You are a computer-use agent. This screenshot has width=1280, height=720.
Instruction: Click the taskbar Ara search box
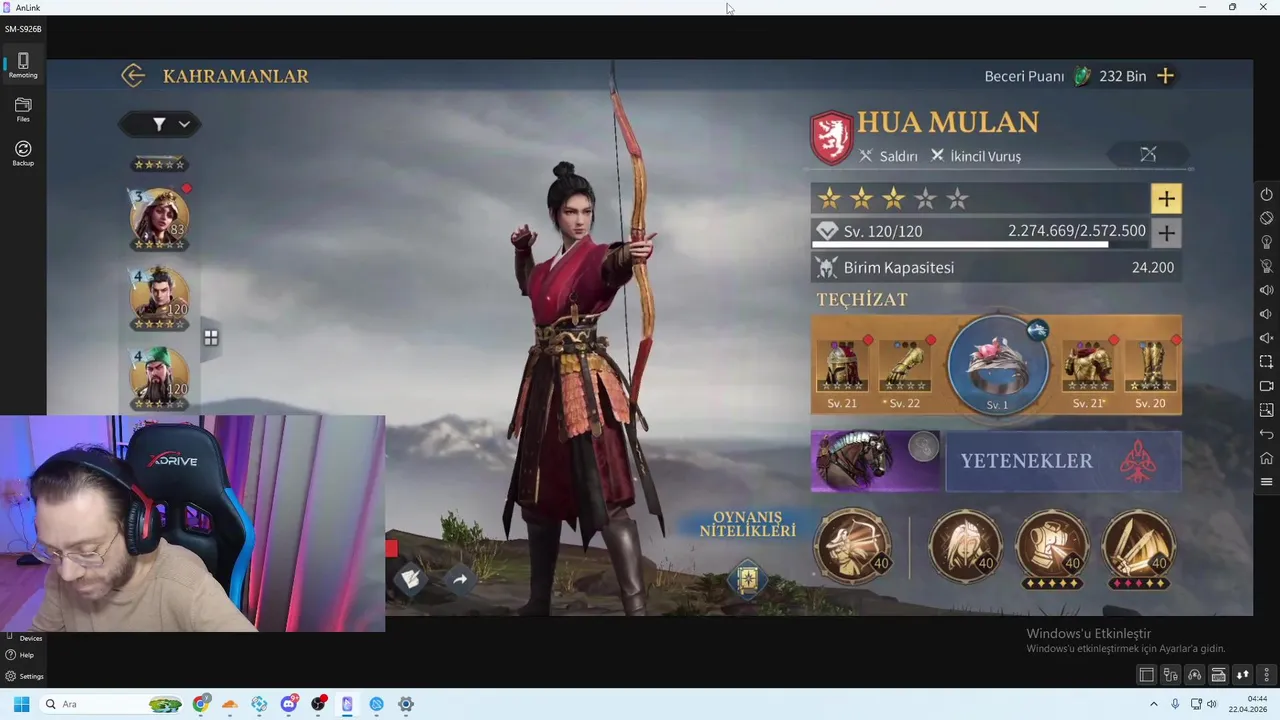tap(112, 704)
